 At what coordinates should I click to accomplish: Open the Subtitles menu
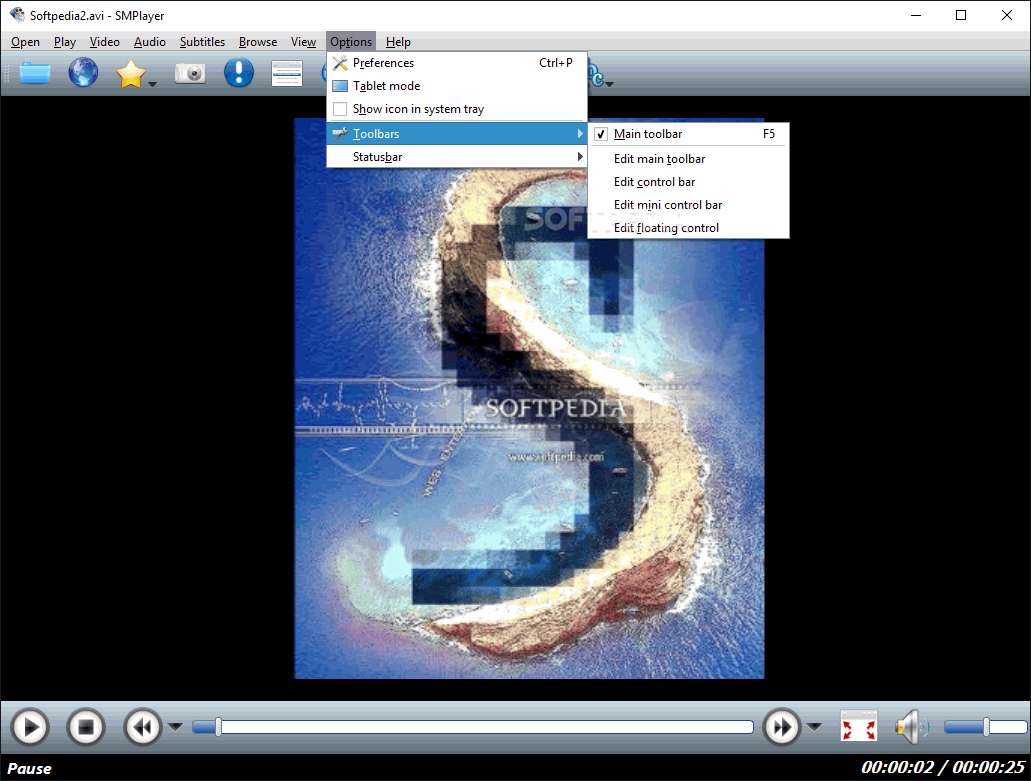point(202,41)
